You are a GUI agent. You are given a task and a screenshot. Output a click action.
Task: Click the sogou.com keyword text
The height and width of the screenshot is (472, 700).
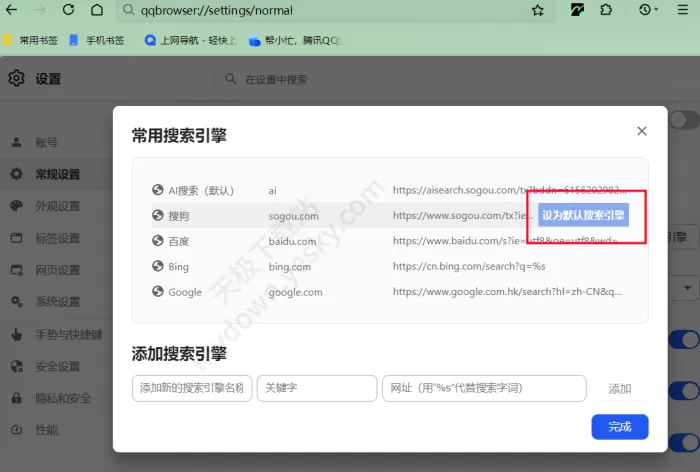[x=294, y=216]
